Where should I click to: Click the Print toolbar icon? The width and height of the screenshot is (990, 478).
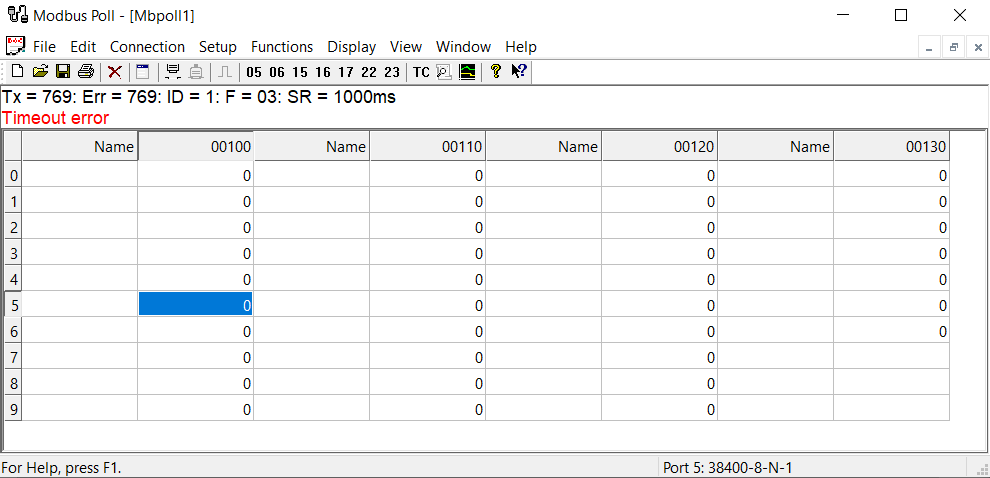click(86, 72)
